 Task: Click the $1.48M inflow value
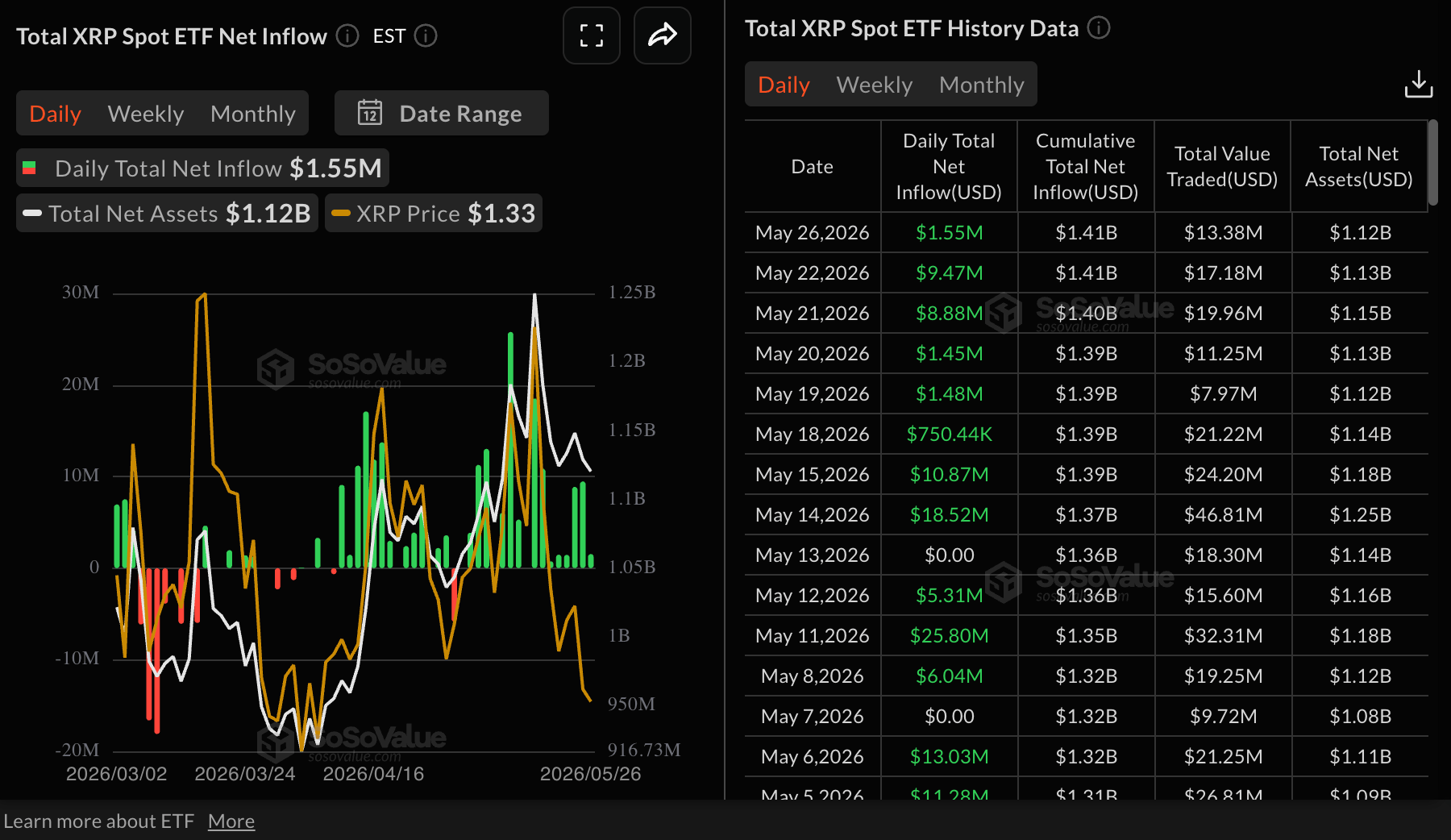pyautogui.click(x=950, y=393)
